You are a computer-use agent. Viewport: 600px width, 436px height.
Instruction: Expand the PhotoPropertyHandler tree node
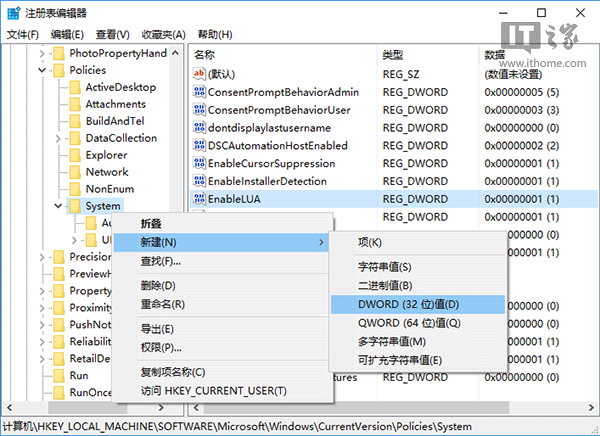pos(41,53)
